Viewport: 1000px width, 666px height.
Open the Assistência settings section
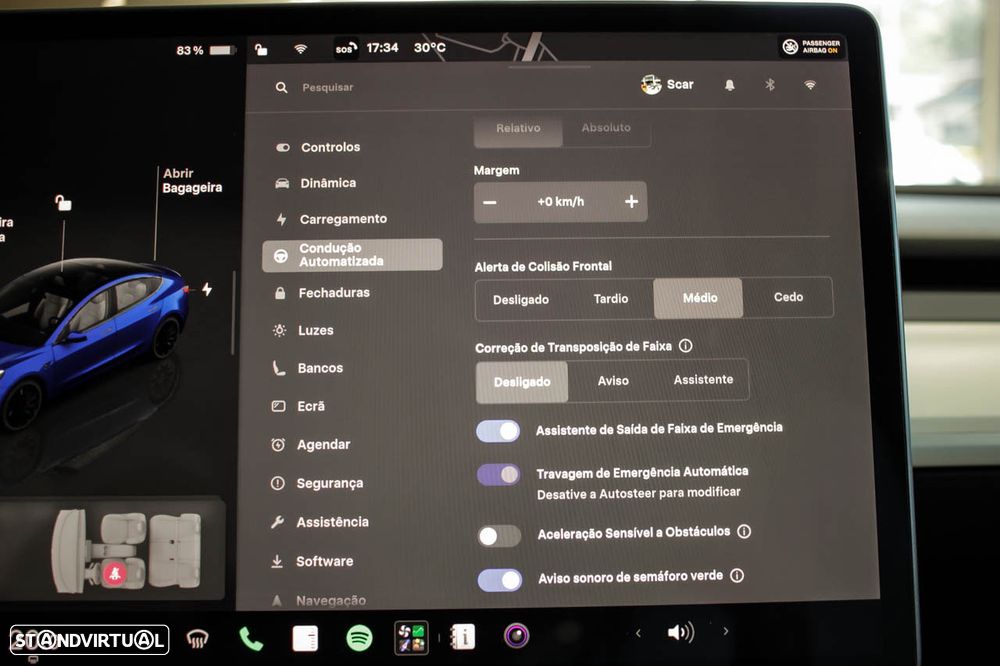tap(320, 522)
